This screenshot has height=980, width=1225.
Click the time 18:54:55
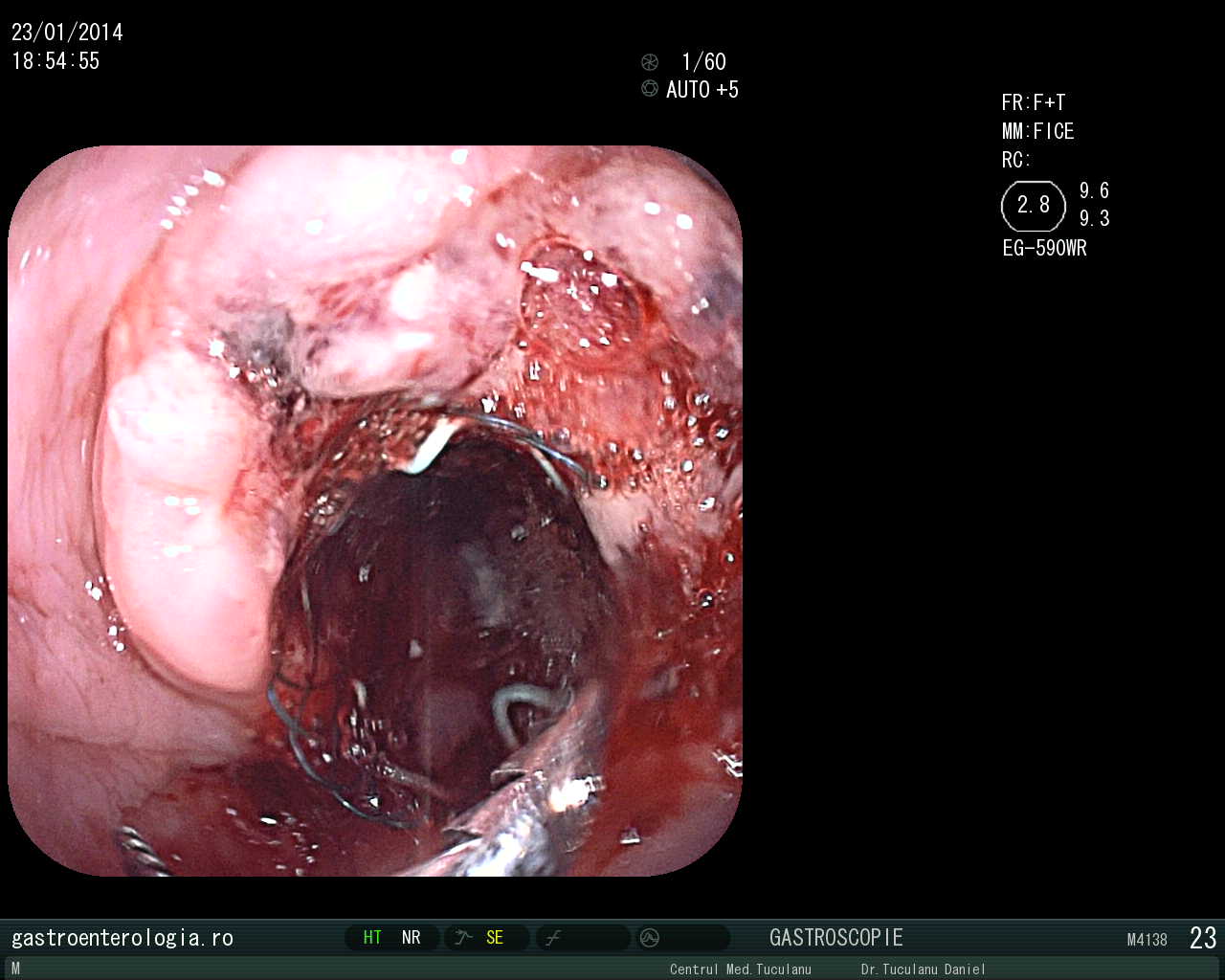(56, 61)
